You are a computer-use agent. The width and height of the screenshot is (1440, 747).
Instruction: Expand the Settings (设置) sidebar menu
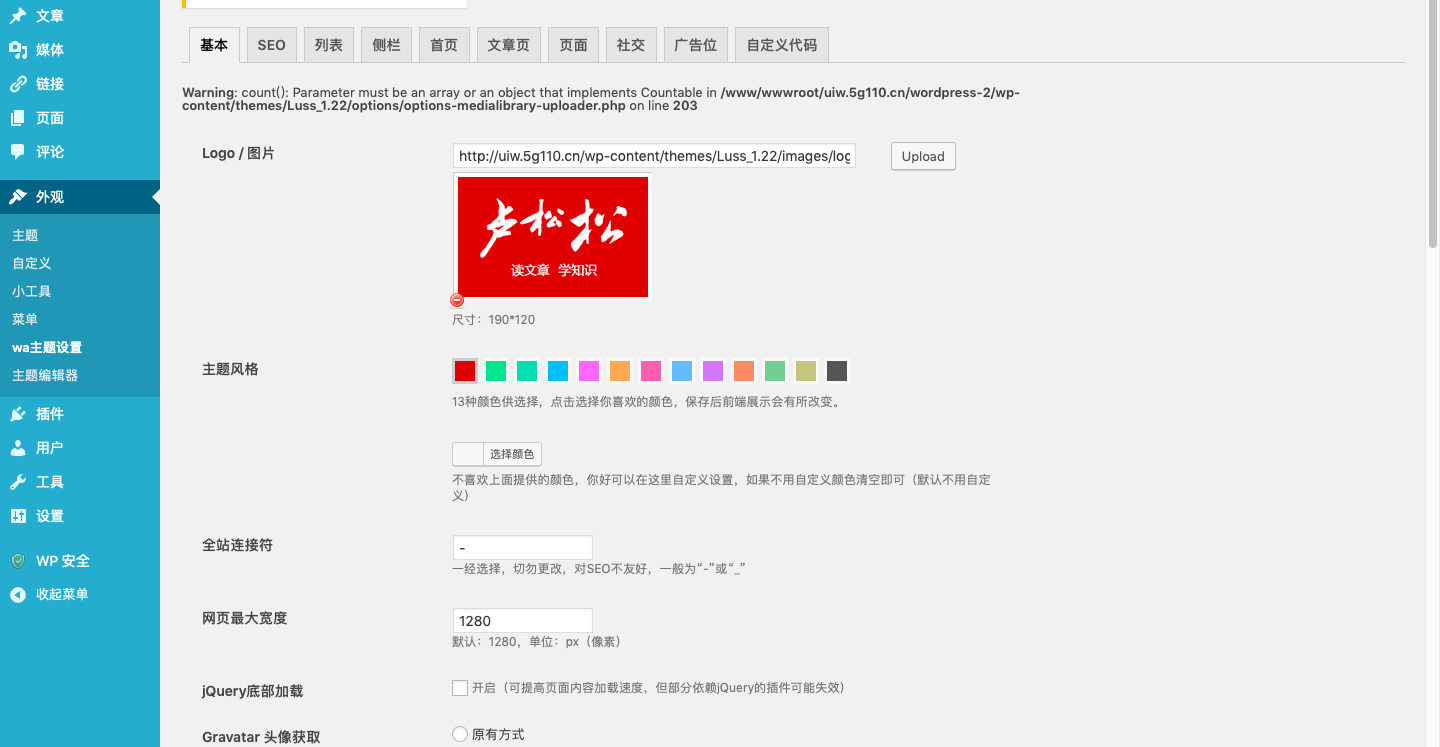coord(50,516)
